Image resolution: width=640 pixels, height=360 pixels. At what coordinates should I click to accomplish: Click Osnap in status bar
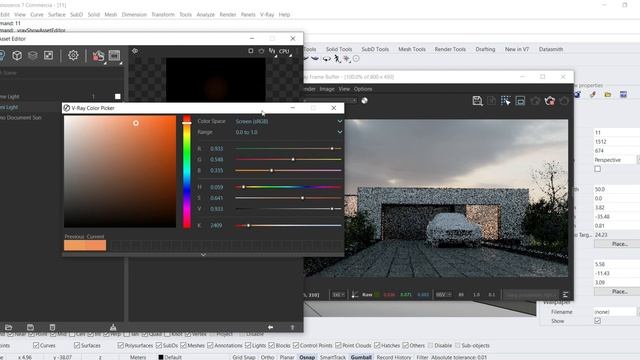pos(307,357)
